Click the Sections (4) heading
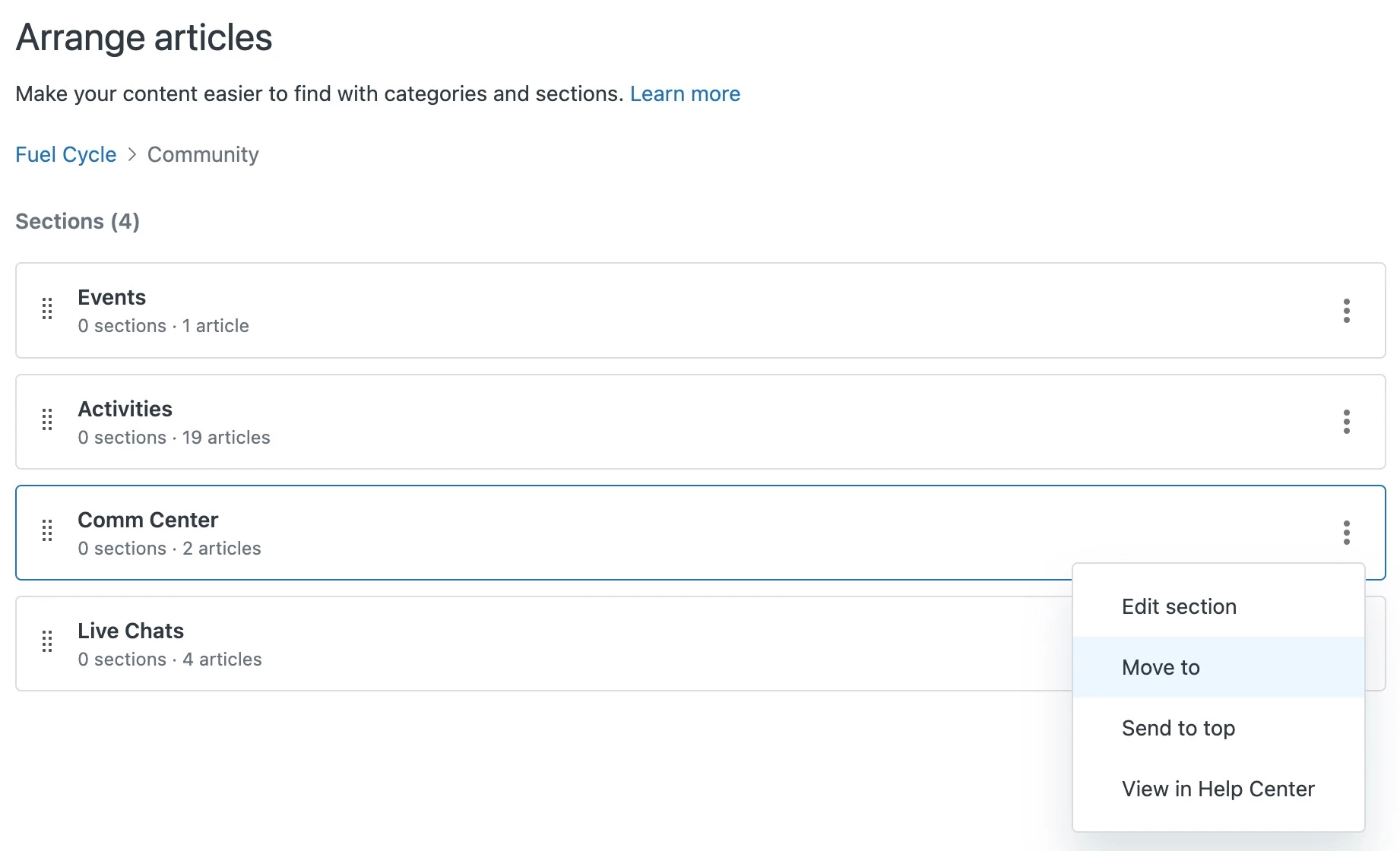 coord(78,221)
